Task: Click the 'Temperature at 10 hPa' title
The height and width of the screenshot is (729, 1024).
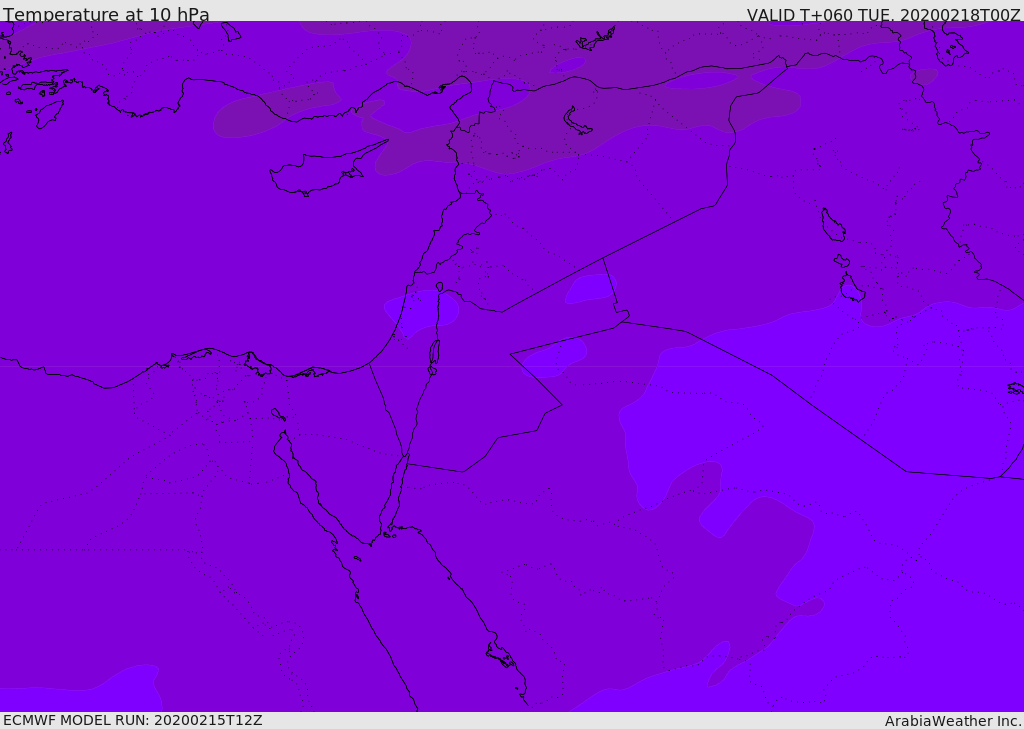Action: pyautogui.click(x=106, y=14)
